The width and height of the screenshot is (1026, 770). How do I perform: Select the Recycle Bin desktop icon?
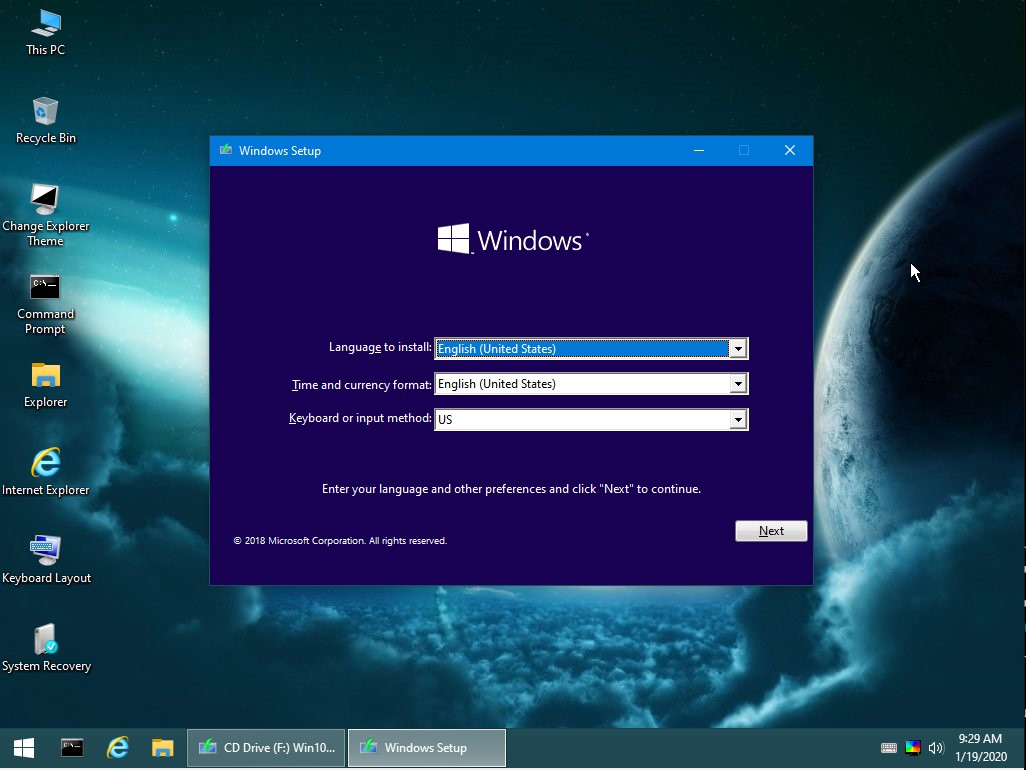[x=45, y=120]
